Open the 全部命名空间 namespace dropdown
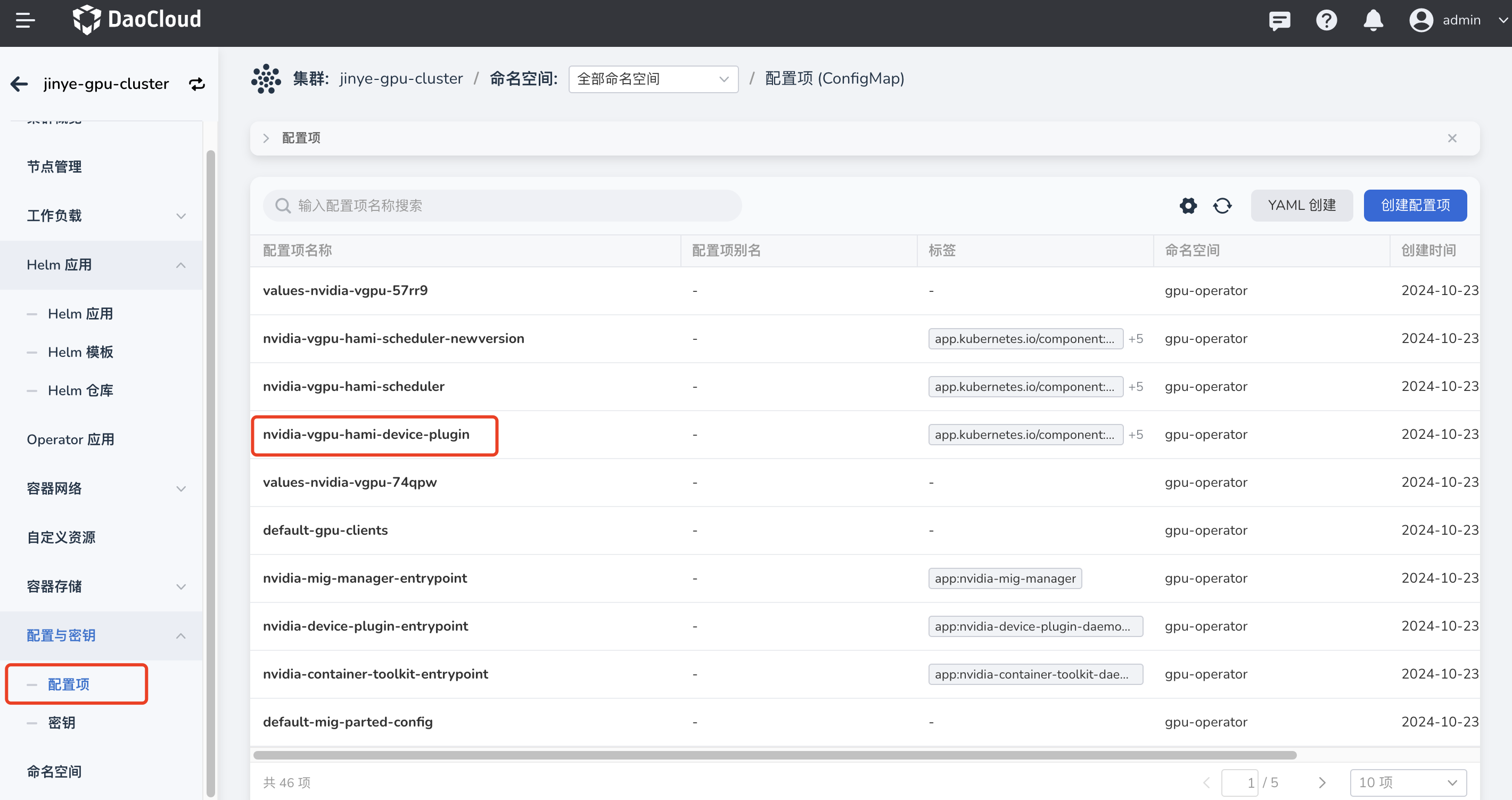This screenshot has width=1512, height=800. (653, 79)
